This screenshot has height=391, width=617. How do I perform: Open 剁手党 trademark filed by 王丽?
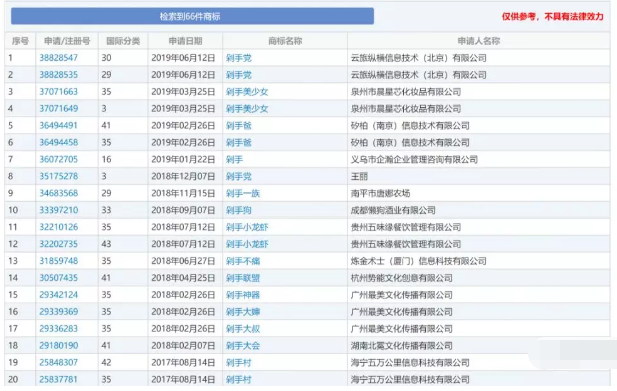(238, 176)
